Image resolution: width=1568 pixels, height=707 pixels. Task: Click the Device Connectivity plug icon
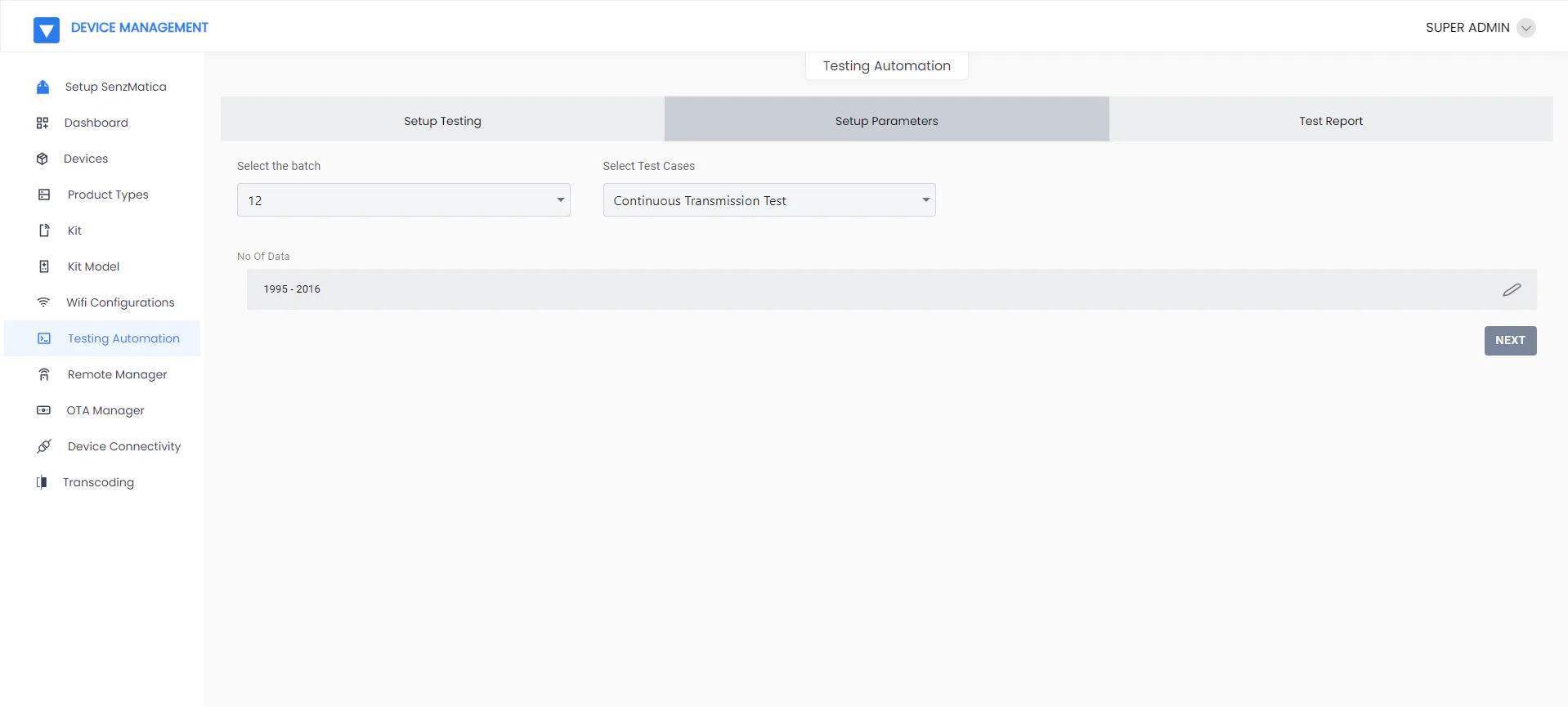coord(44,446)
